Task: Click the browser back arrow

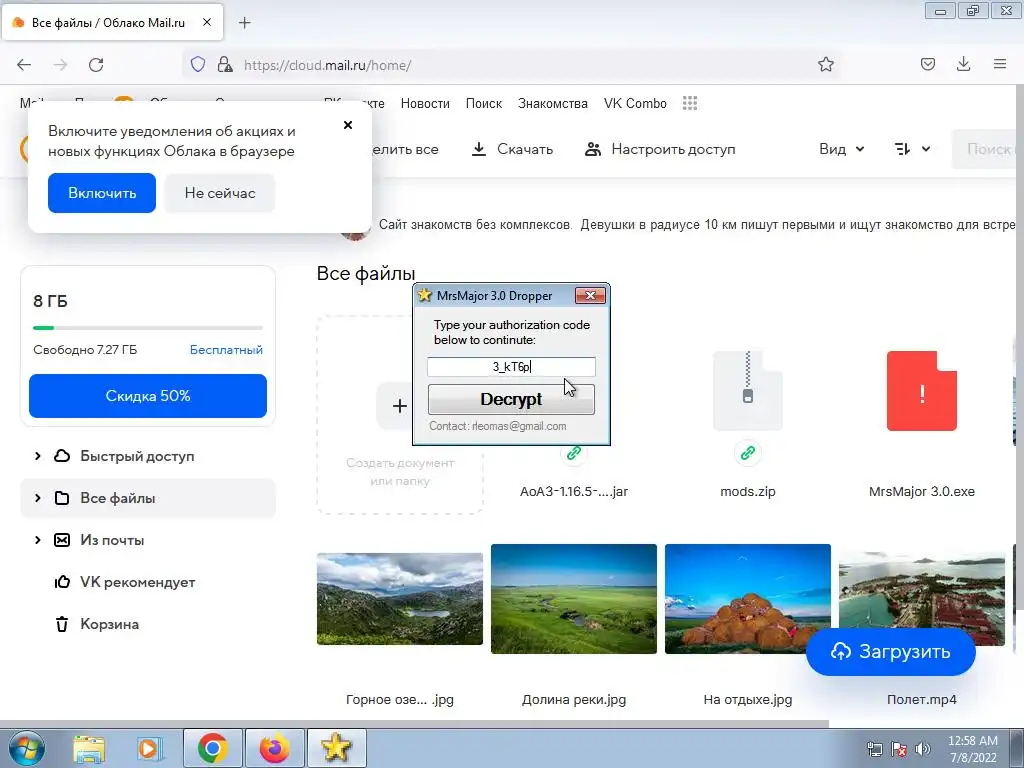Action: click(x=24, y=65)
